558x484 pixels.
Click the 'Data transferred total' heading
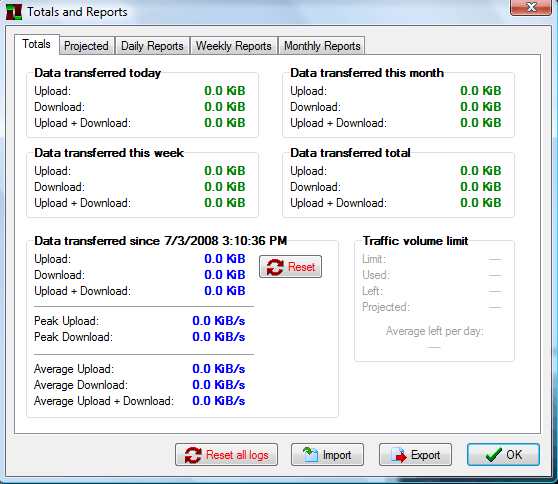pyautogui.click(x=350, y=153)
